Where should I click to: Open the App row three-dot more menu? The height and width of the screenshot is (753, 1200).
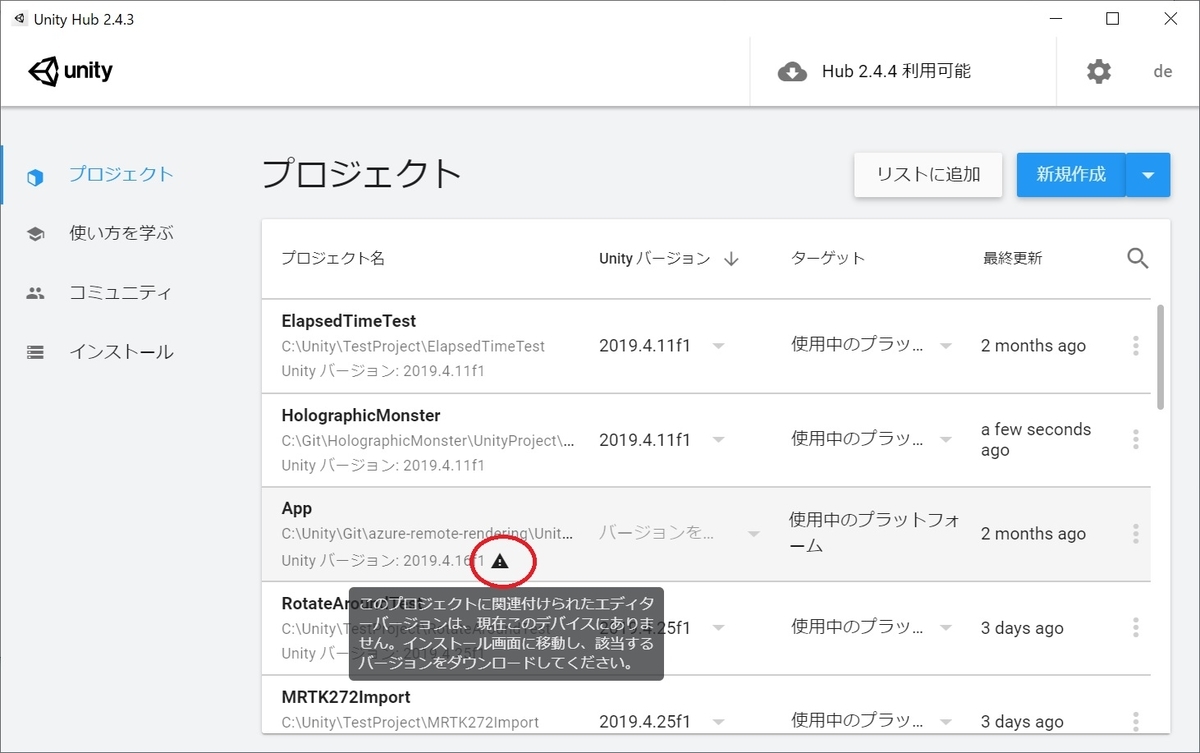coord(1136,534)
